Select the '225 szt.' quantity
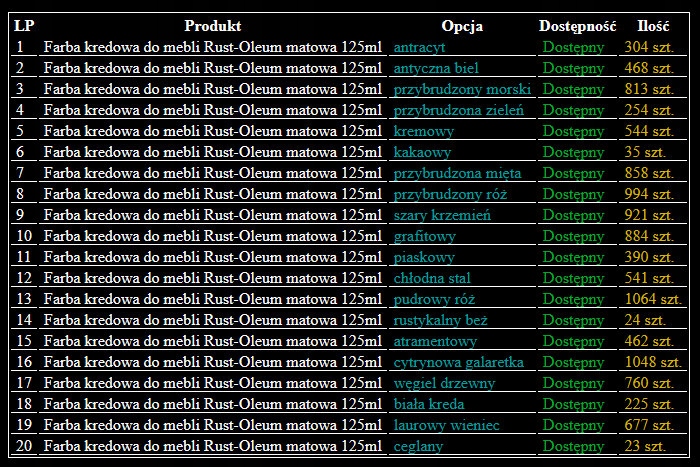 pos(649,404)
